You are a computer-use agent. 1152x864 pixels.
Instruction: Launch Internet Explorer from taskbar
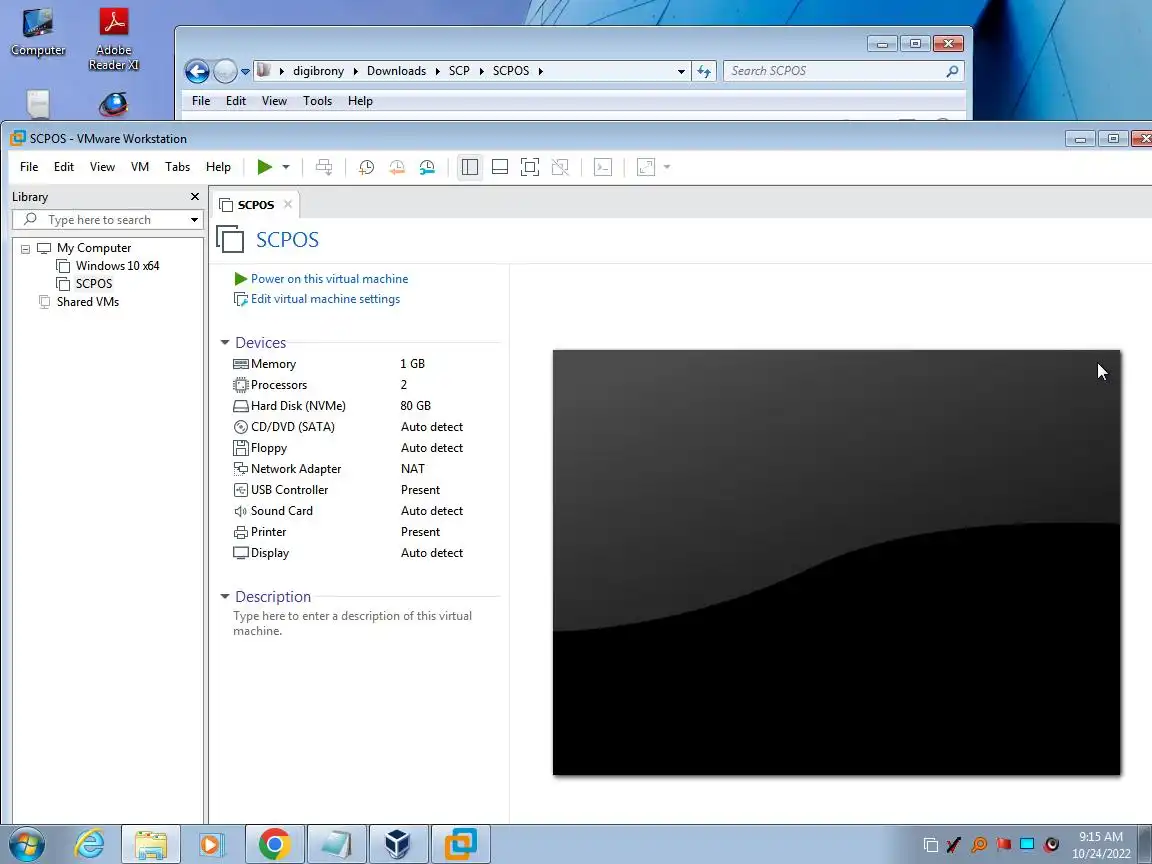pos(90,844)
